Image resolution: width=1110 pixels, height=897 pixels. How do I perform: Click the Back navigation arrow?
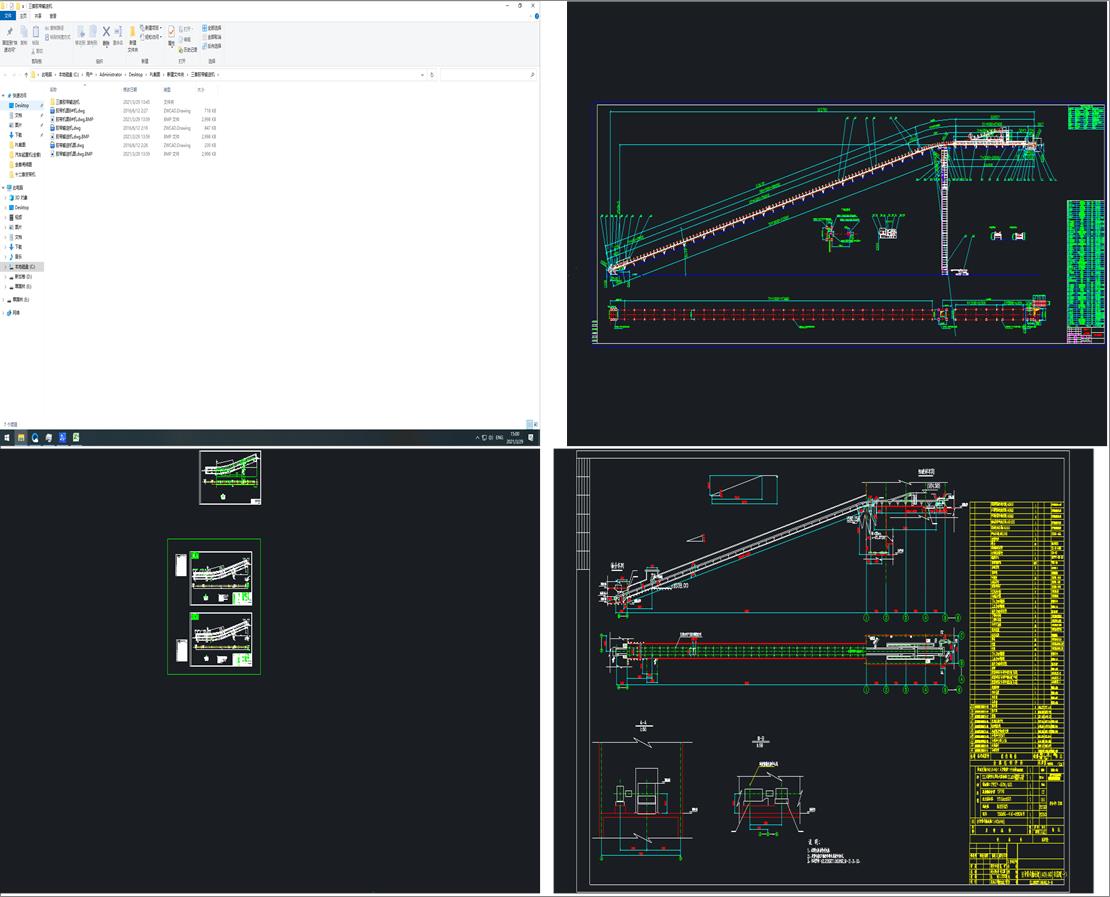(x=6, y=74)
